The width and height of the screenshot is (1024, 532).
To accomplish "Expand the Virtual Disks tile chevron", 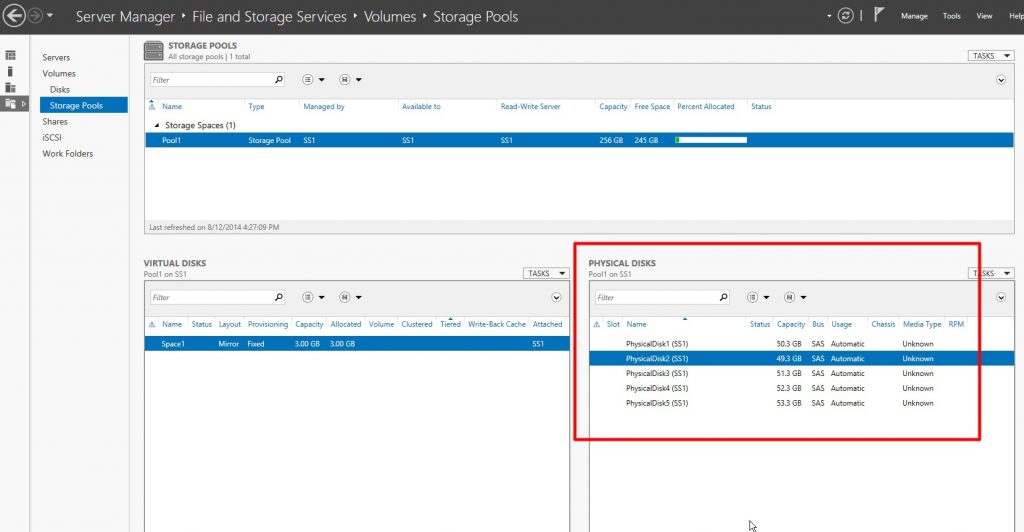I will coord(556,297).
